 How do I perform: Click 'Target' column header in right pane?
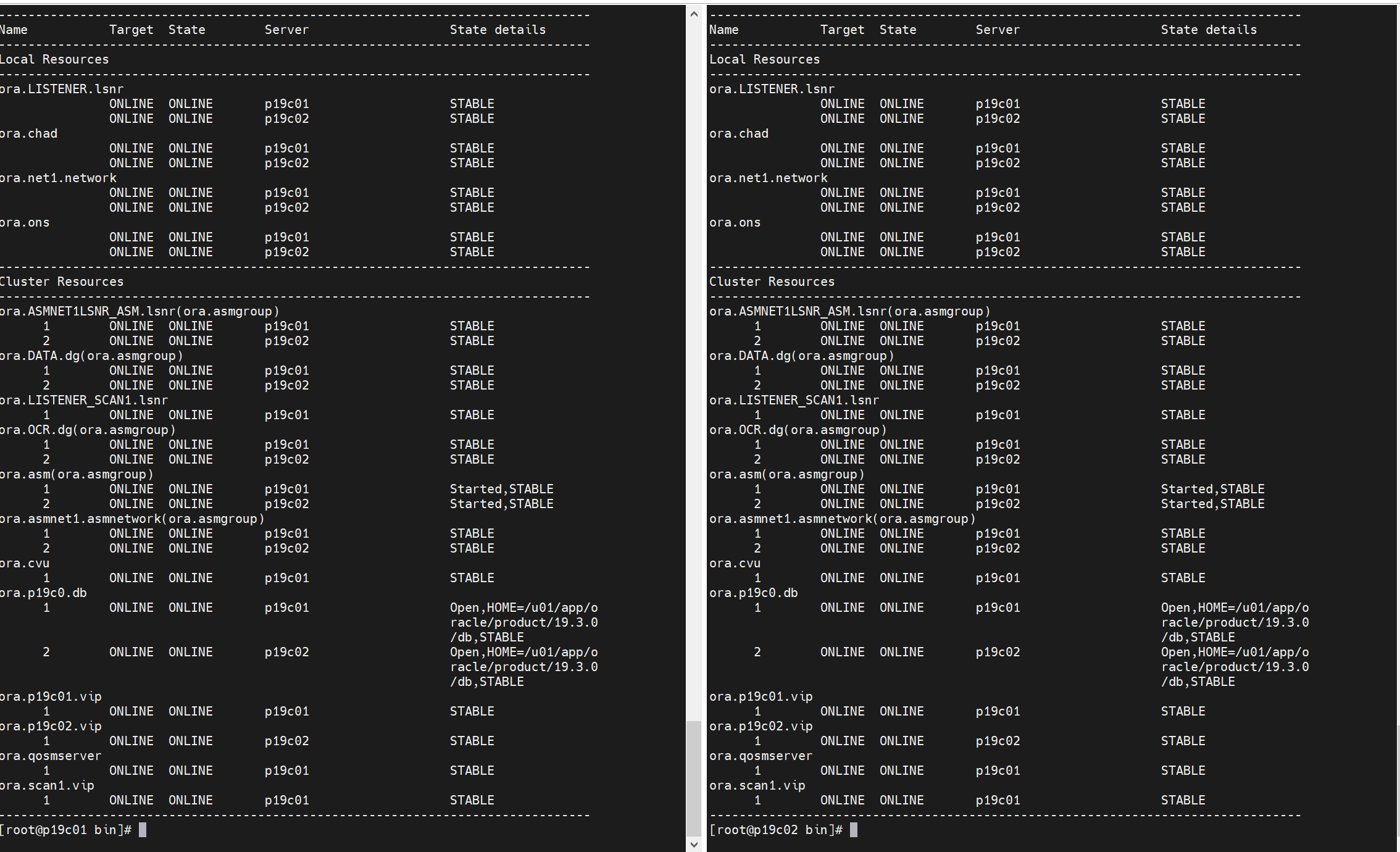pyautogui.click(x=842, y=30)
